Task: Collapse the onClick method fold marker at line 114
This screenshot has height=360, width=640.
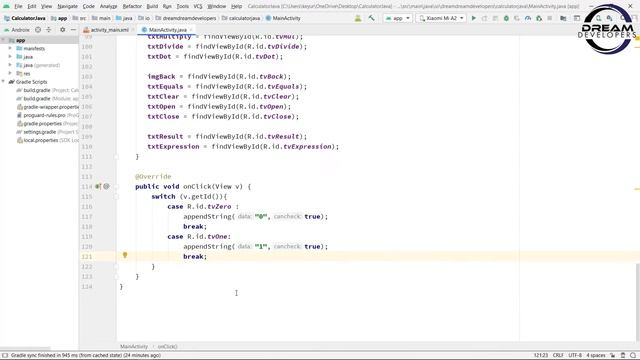Action: (x=116, y=187)
